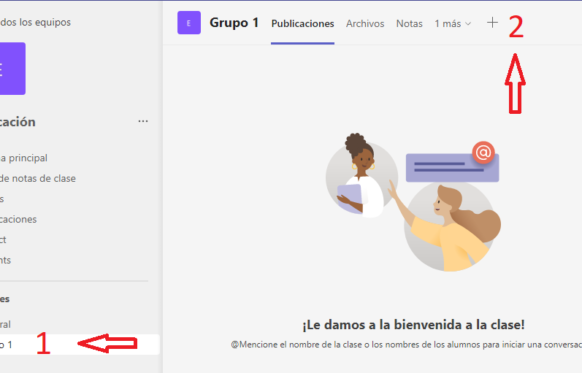Switch to the Publicaciones tab
This screenshot has height=373, width=582.
point(303,24)
